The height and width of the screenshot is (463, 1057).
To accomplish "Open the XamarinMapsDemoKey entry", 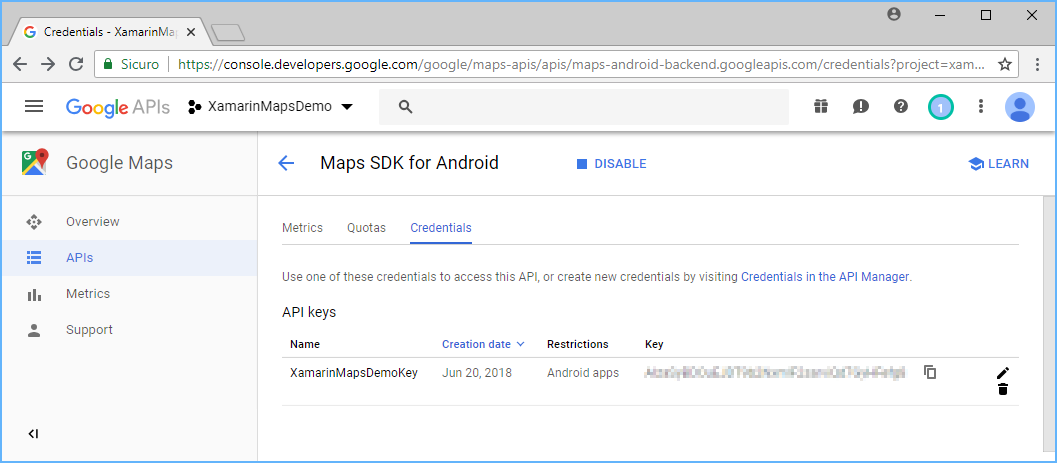I will tap(354, 373).
